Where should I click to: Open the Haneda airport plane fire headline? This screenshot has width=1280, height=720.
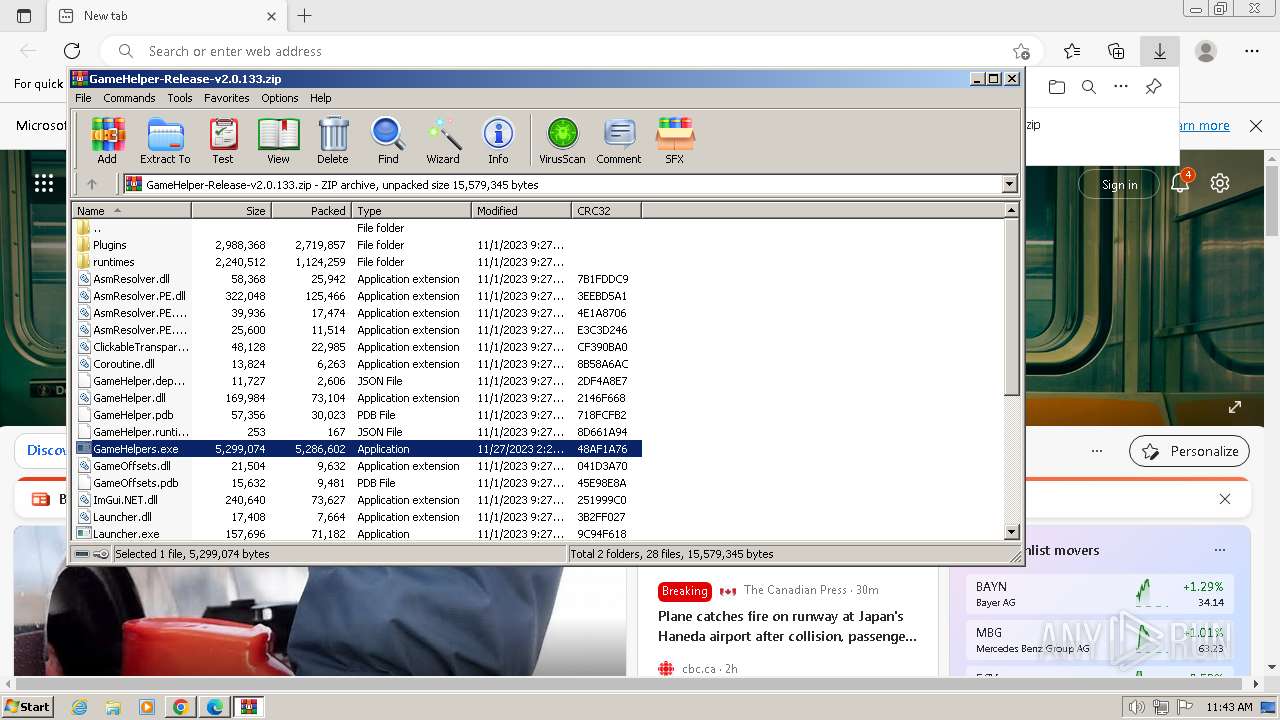click(787, 626)
